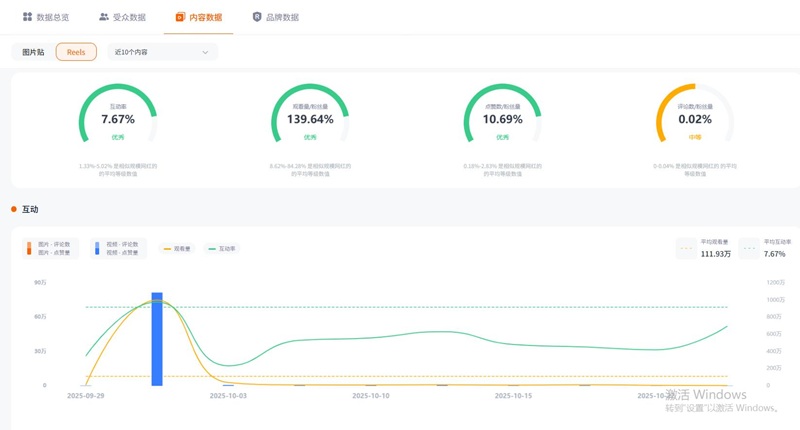Click the blue bar icon for 视频 legend

(97, 249)
